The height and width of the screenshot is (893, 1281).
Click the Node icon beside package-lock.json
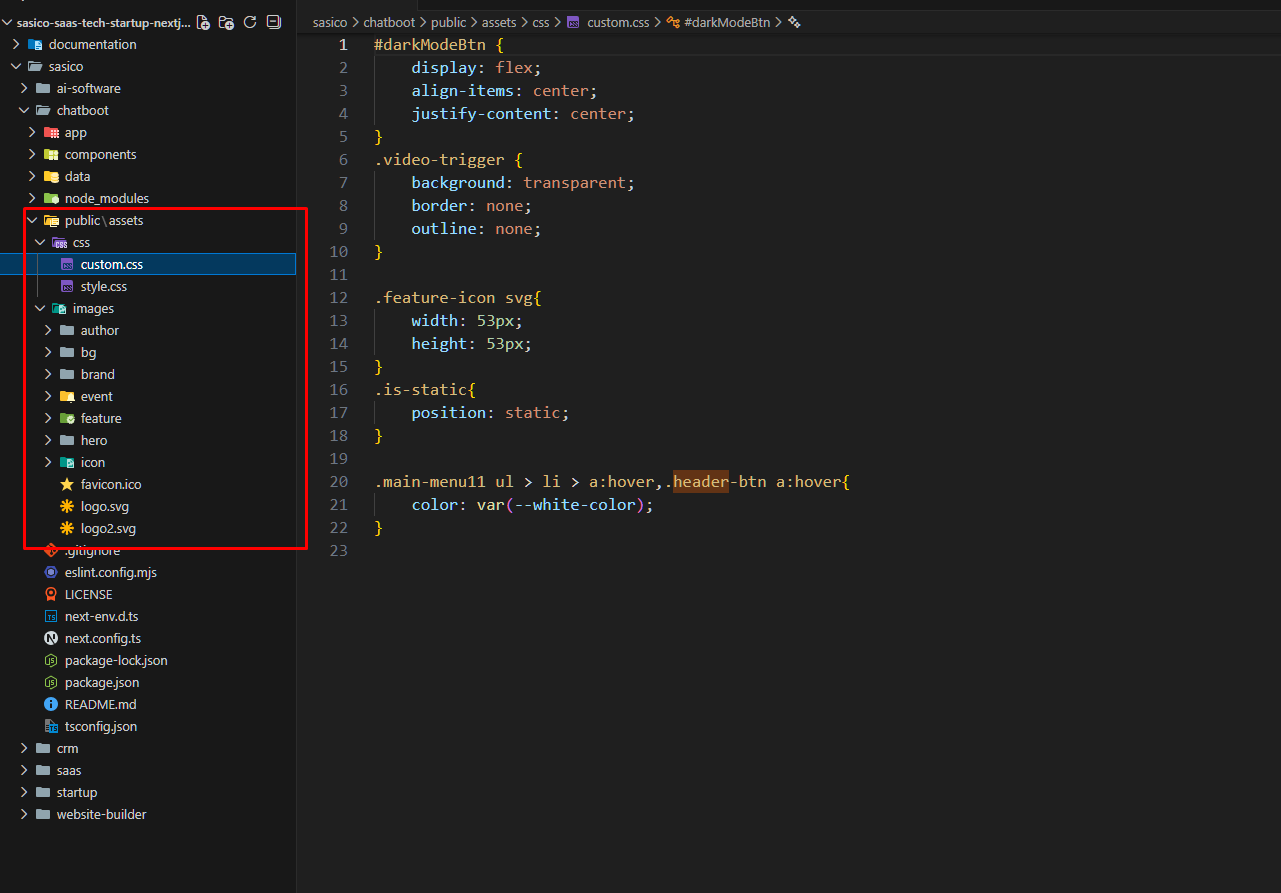pyautogui.click(x=52, y=660)
